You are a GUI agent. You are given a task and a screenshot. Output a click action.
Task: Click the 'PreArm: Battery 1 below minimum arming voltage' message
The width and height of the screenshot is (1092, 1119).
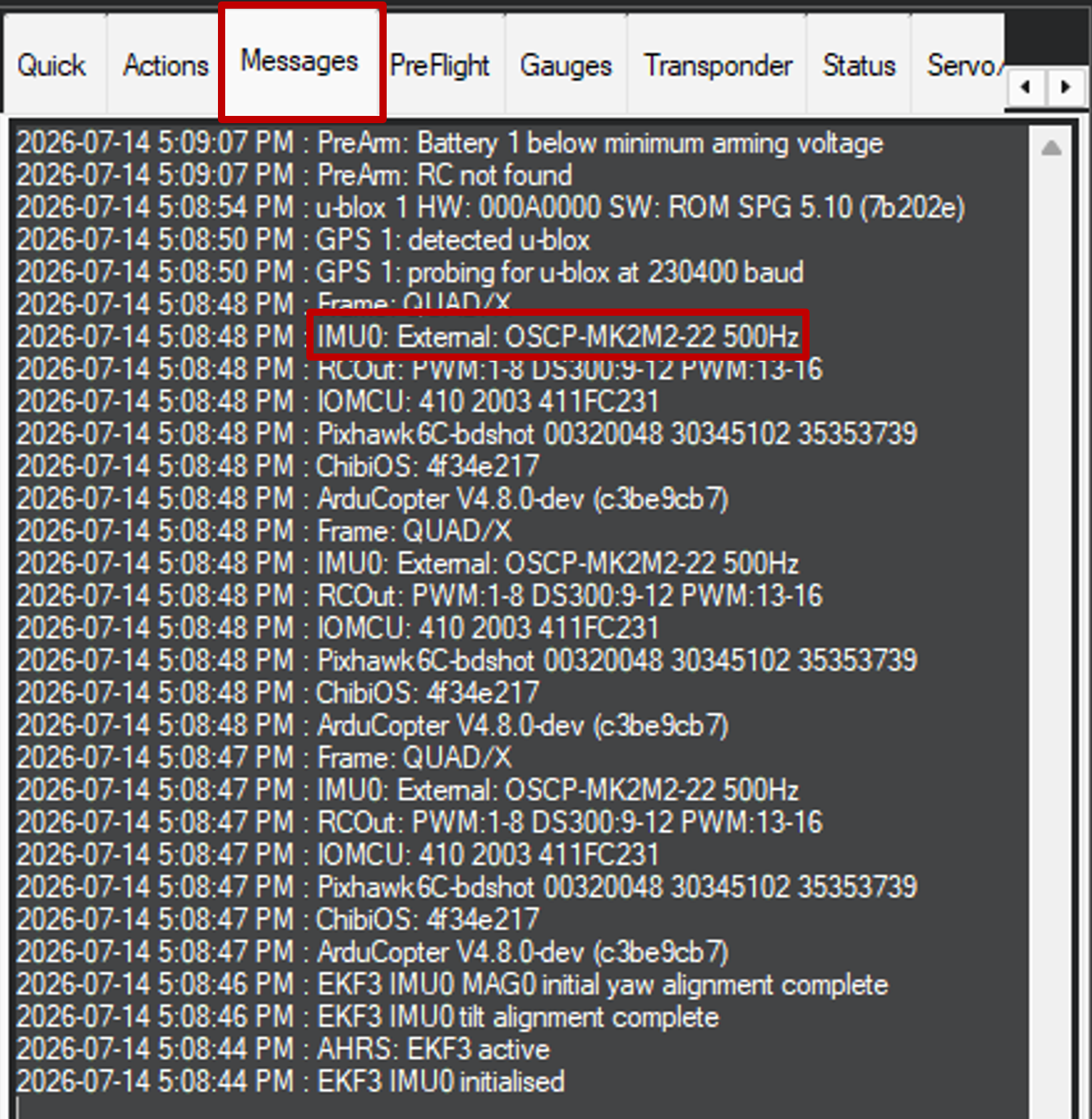pyautogui.click(x=450, y=143)
